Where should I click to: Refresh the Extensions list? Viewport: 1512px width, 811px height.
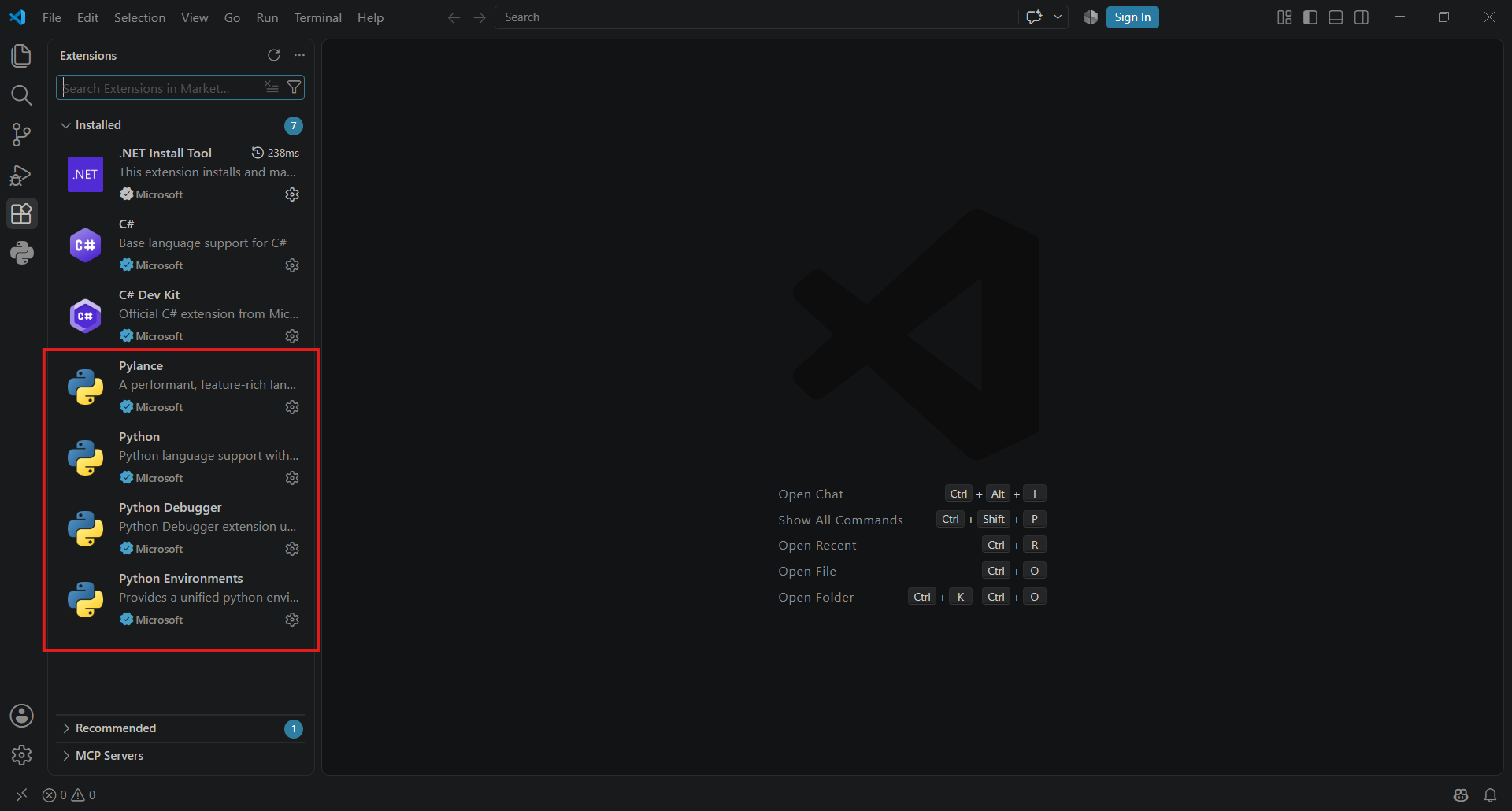[273, 55]
